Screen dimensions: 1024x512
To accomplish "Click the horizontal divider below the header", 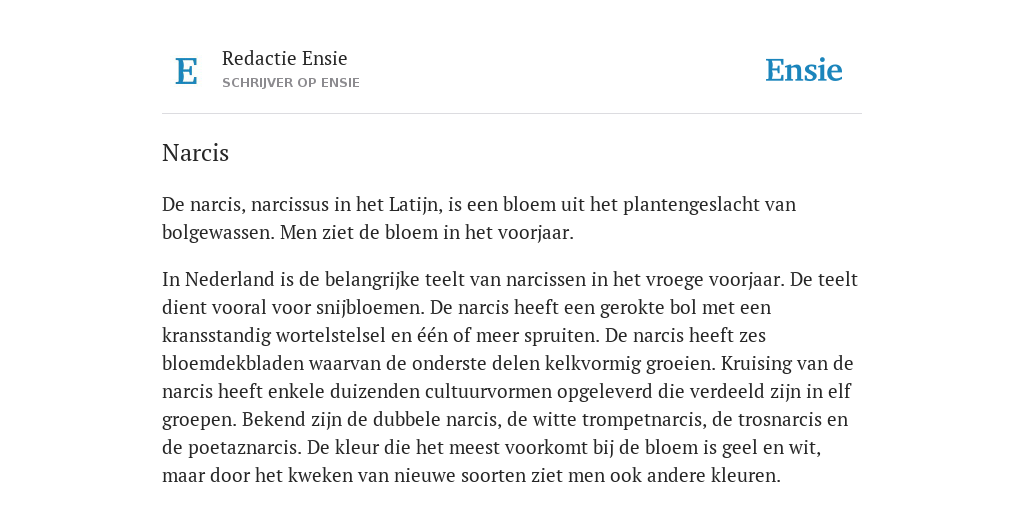I will click(x=512, y=114).
